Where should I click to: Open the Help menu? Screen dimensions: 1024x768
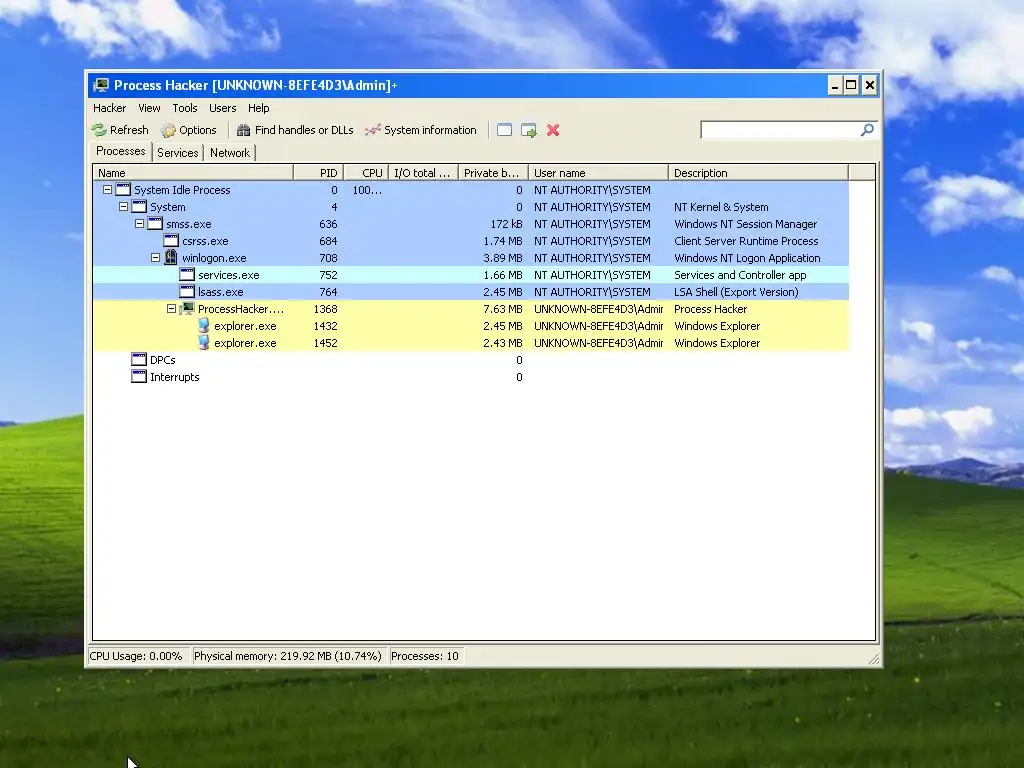259,108
